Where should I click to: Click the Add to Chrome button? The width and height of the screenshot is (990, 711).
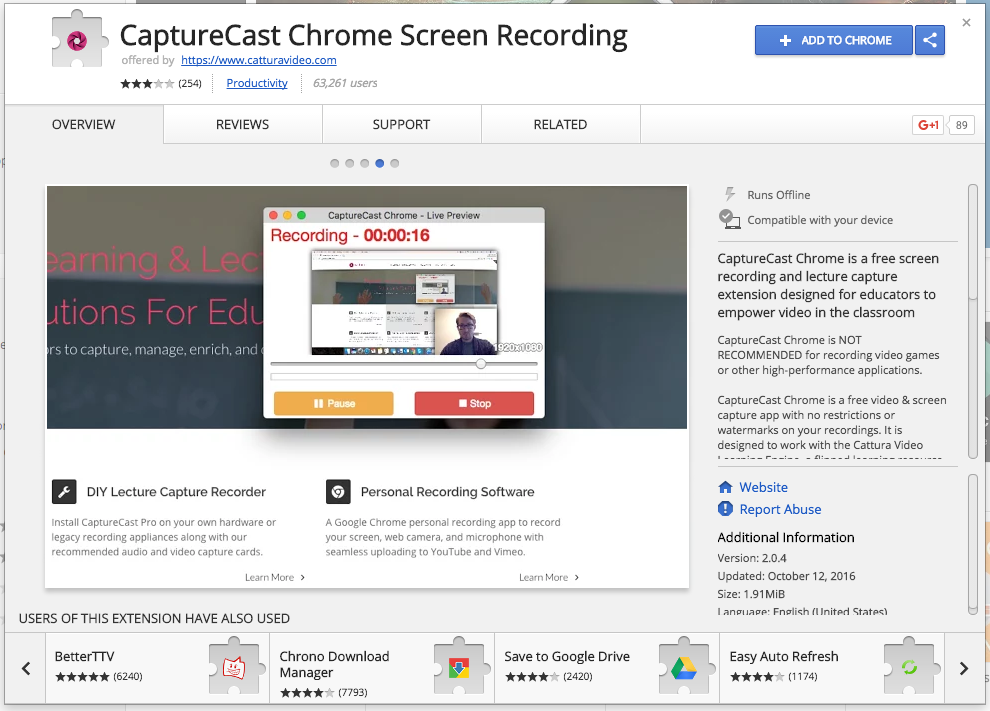833,40
